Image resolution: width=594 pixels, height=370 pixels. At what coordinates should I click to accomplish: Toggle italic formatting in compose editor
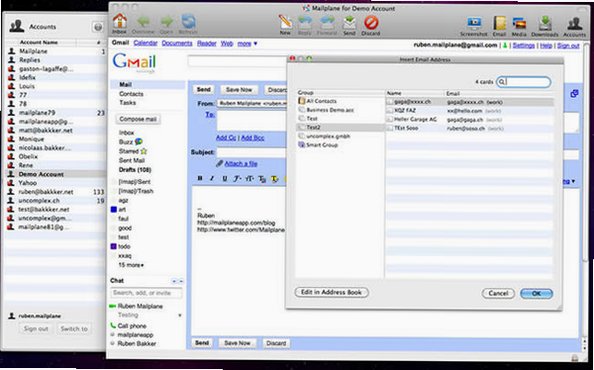[212, 179]
